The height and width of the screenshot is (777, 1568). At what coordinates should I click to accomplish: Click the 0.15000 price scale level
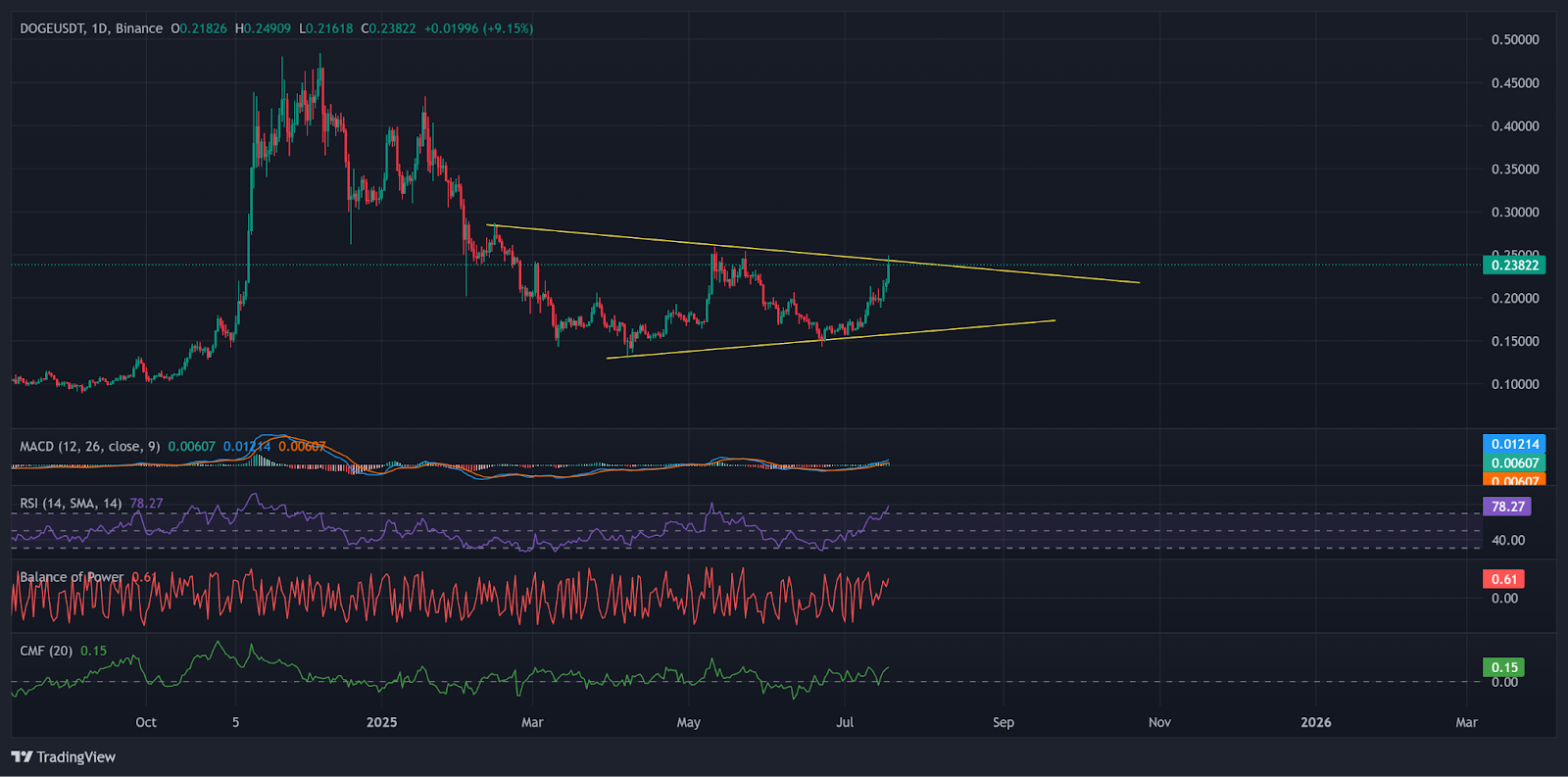1515,342
